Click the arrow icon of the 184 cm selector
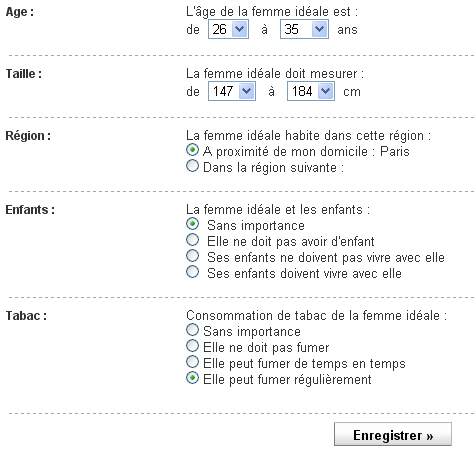The width and height of the screenshot is (475, 458). pyautogui.click(x=325, y=91)
